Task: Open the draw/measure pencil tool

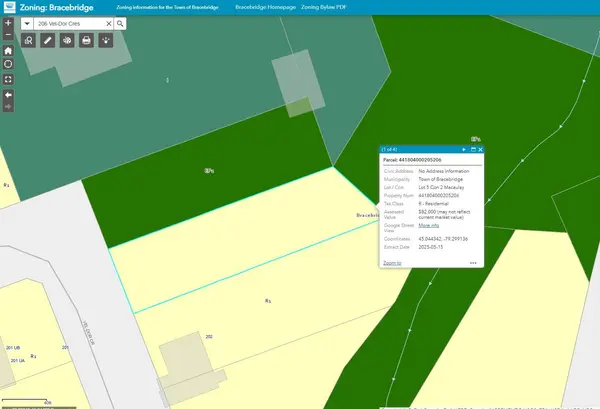Action: point(48,41)
